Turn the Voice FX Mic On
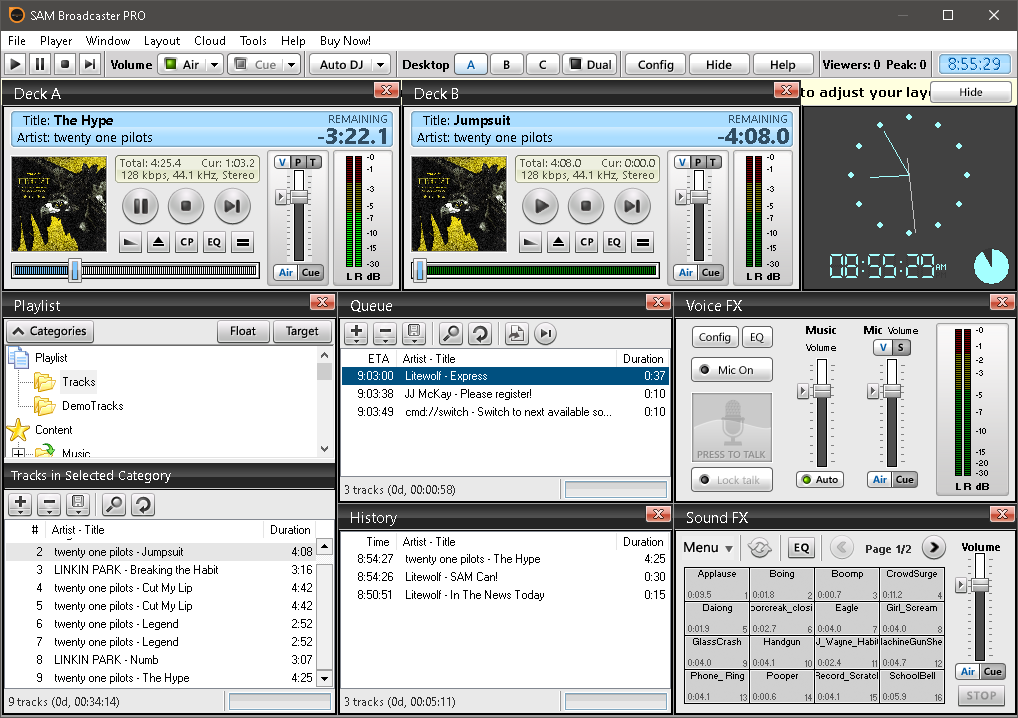This screenshot has height=718, width=1018. [x=732, y=370]
